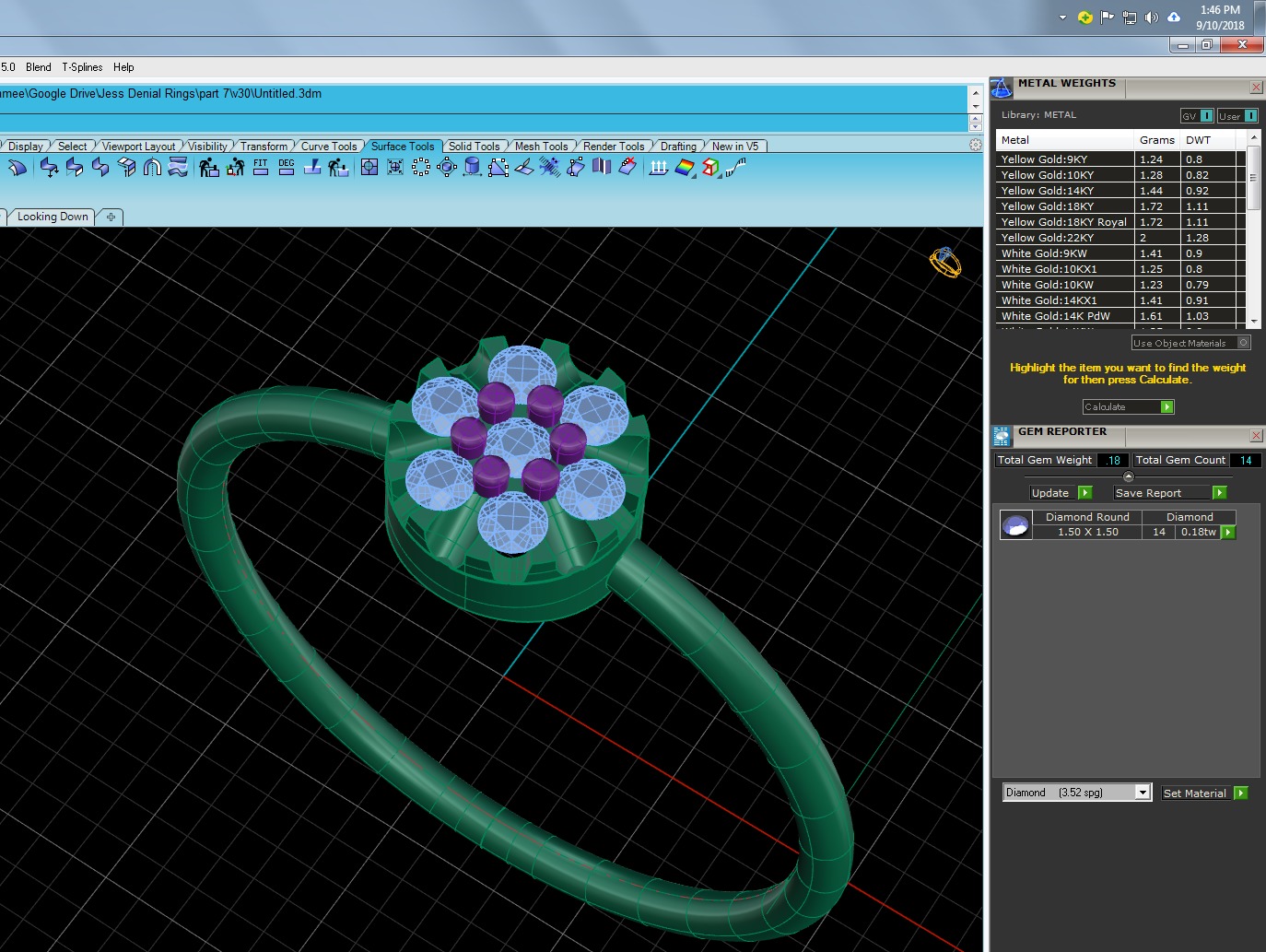Open the volume icon in system tray
This screenshot has height=952, width=1266.
[x=1151, y=18]
